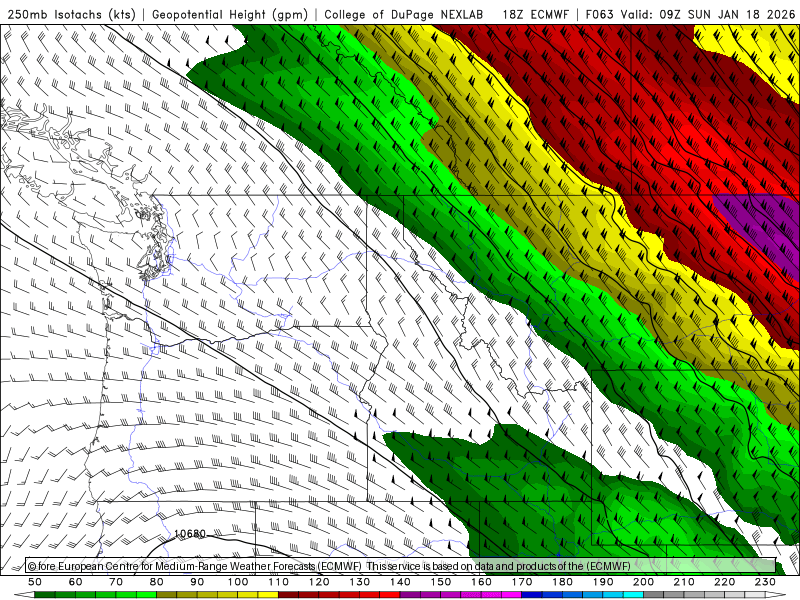Click the "College of DuPage NEXLAB" header text

click(404, 14)
